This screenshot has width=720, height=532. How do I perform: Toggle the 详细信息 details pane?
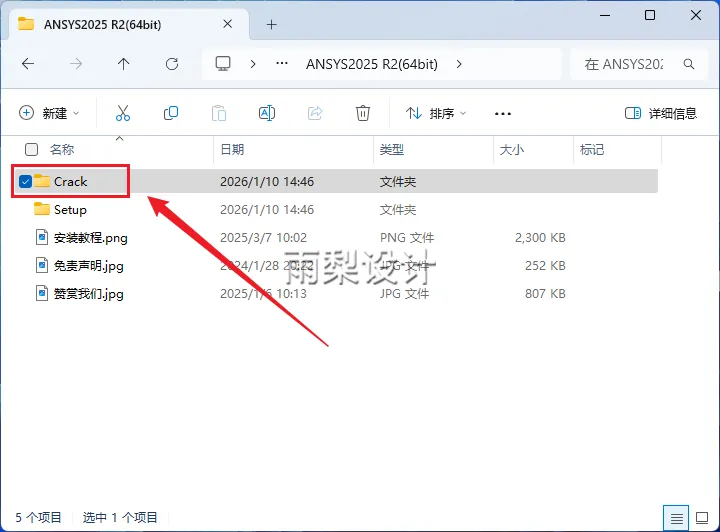click(x=661, y=113)
